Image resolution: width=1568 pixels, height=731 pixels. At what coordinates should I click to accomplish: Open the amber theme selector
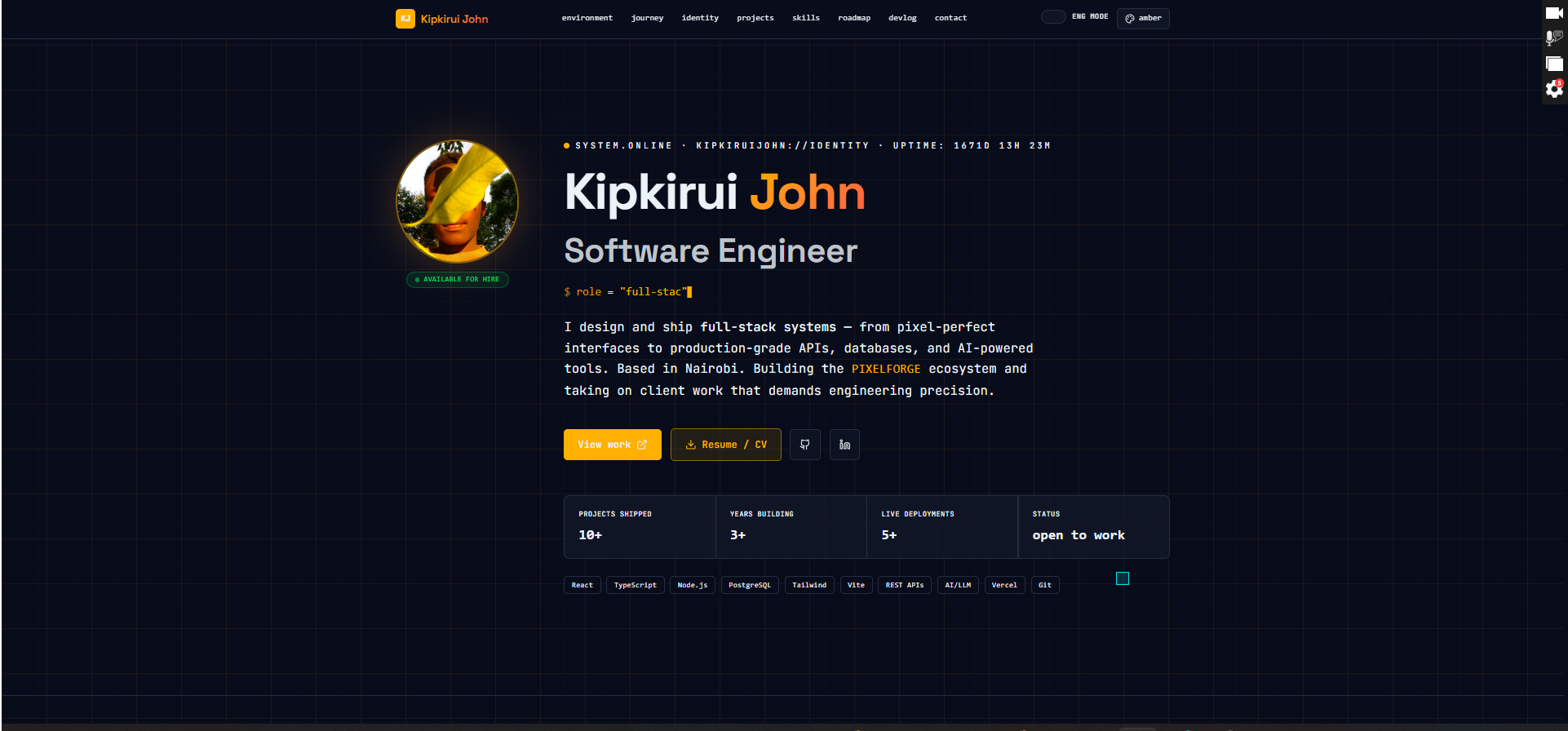(x=1143, y=19)
